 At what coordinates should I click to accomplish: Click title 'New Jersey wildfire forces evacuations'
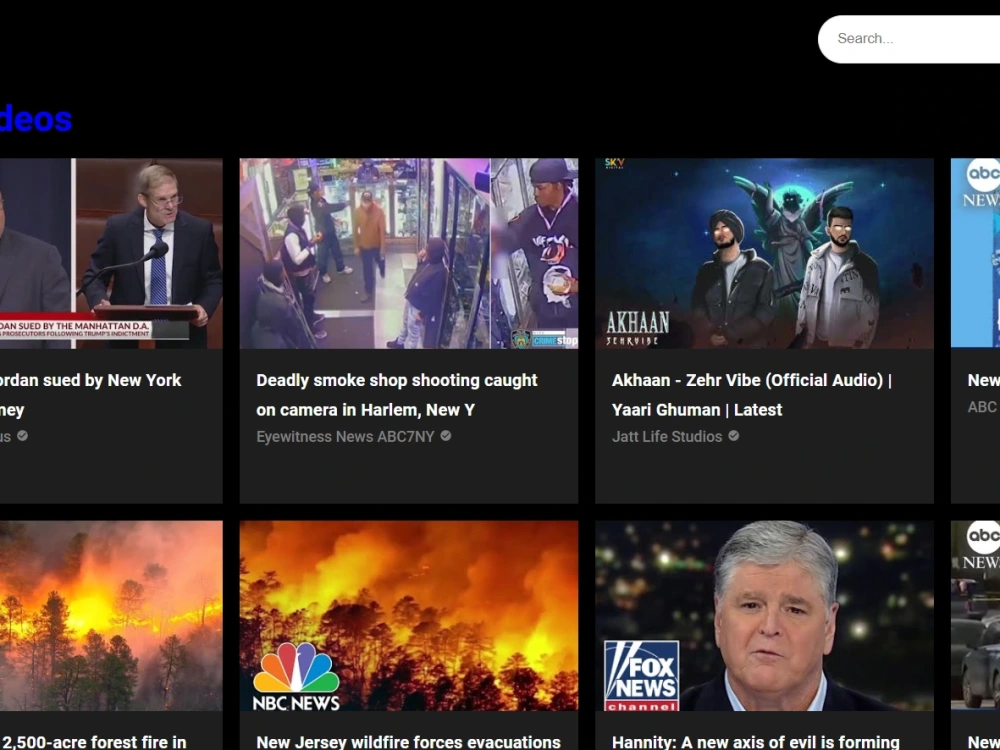(408, 742)
